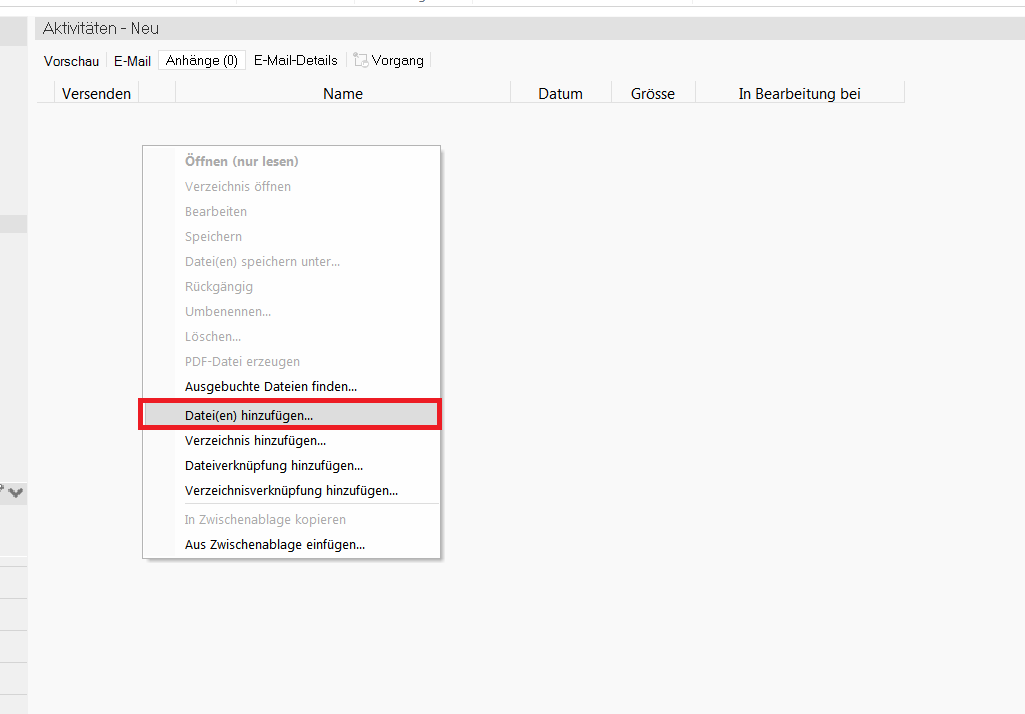The height and width of the screenshot is (714, 1025).
Task: Expand the chevron arrow at the left edge
Action: click(x=17, y=492)
